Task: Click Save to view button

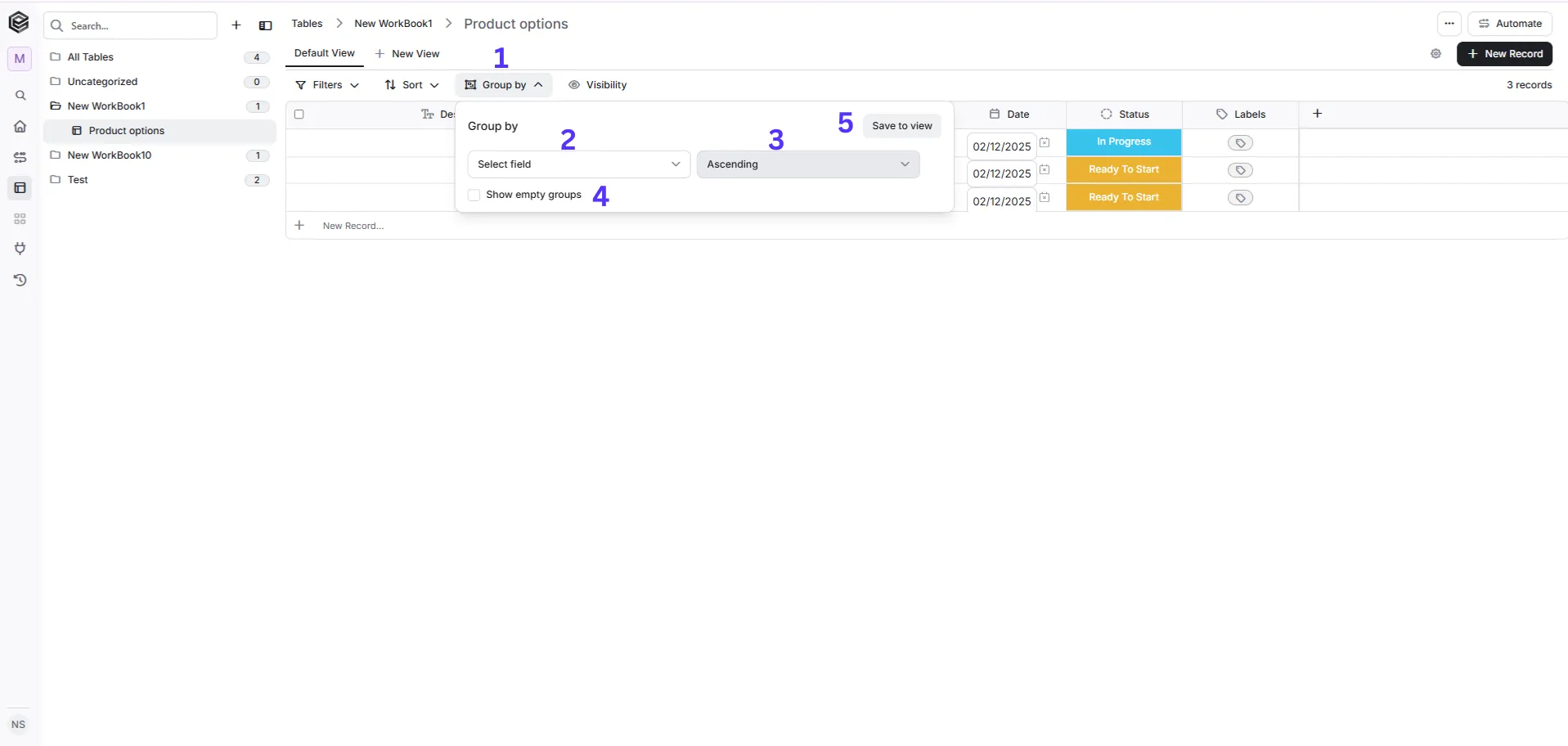Action: (x=902, y=126)
